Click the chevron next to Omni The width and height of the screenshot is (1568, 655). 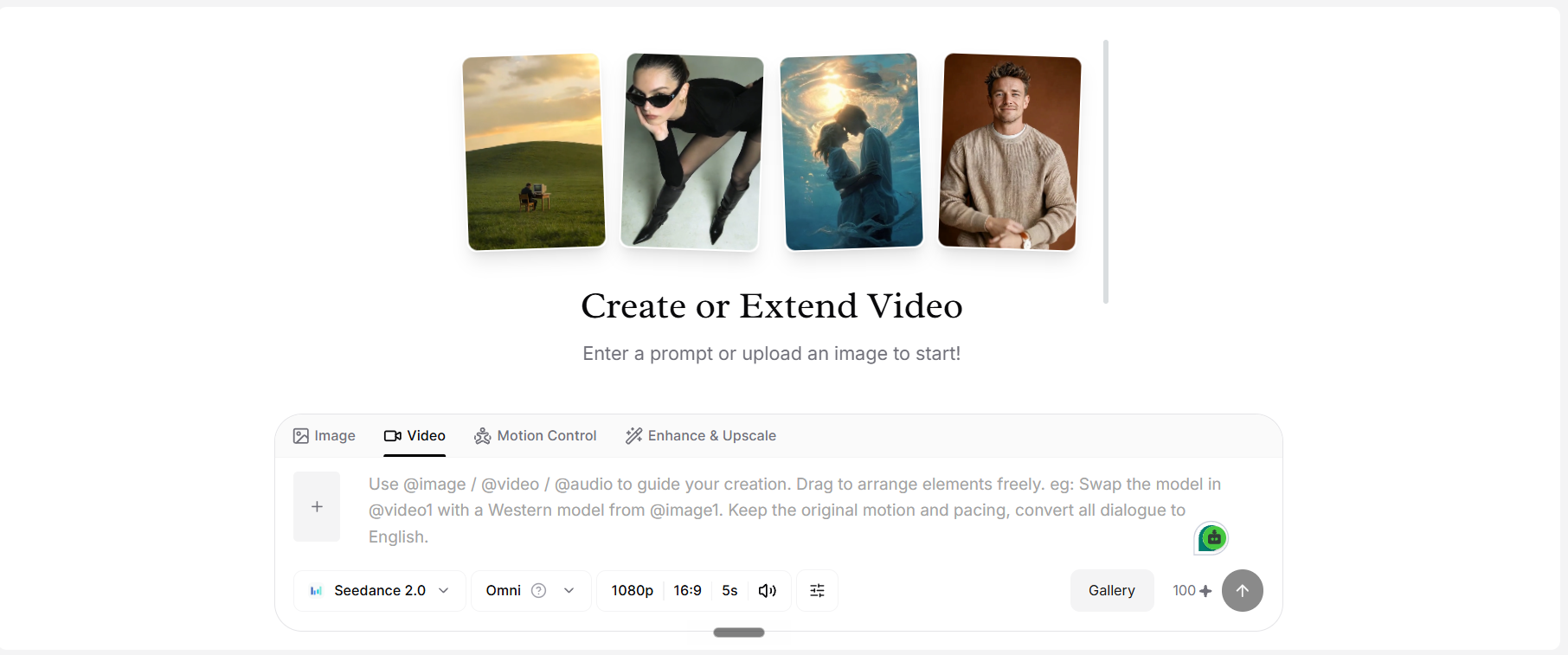click(569, 591)
